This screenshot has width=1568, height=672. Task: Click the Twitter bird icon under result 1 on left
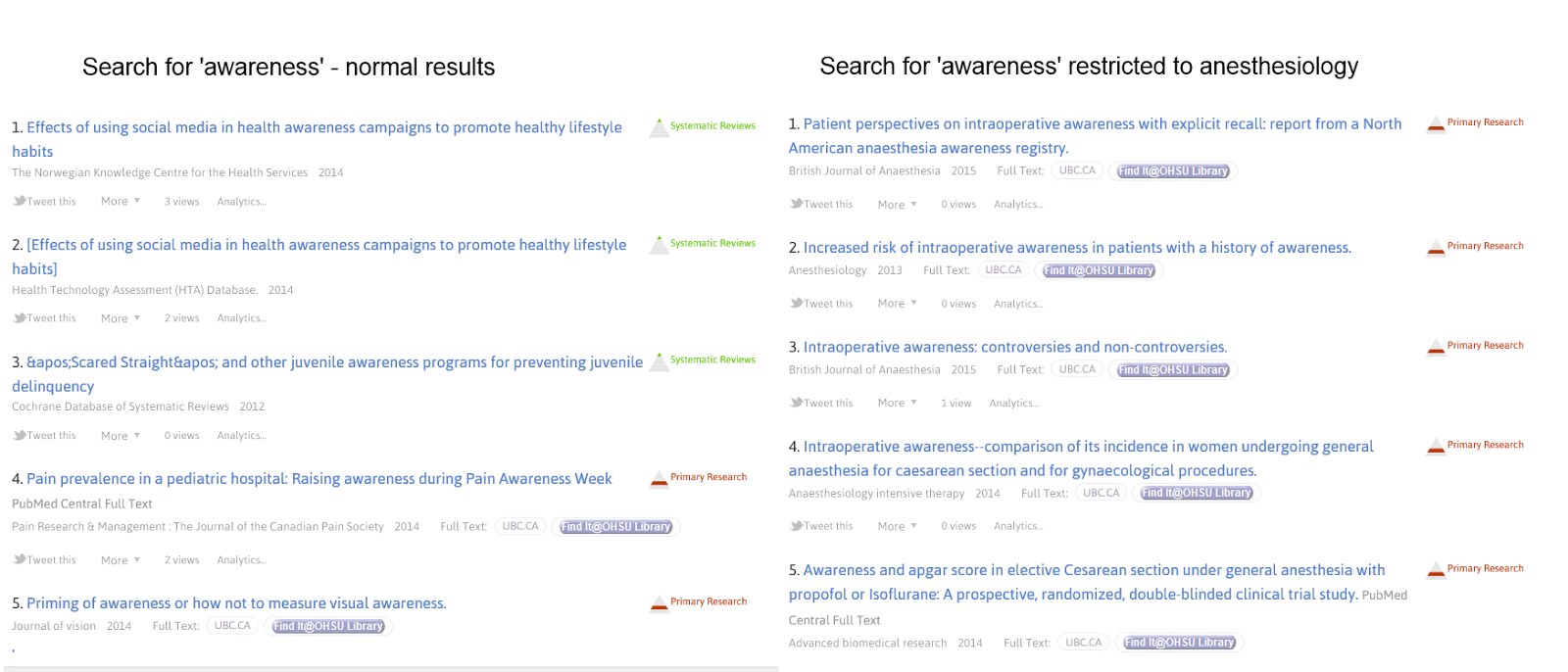pos(20,201)
